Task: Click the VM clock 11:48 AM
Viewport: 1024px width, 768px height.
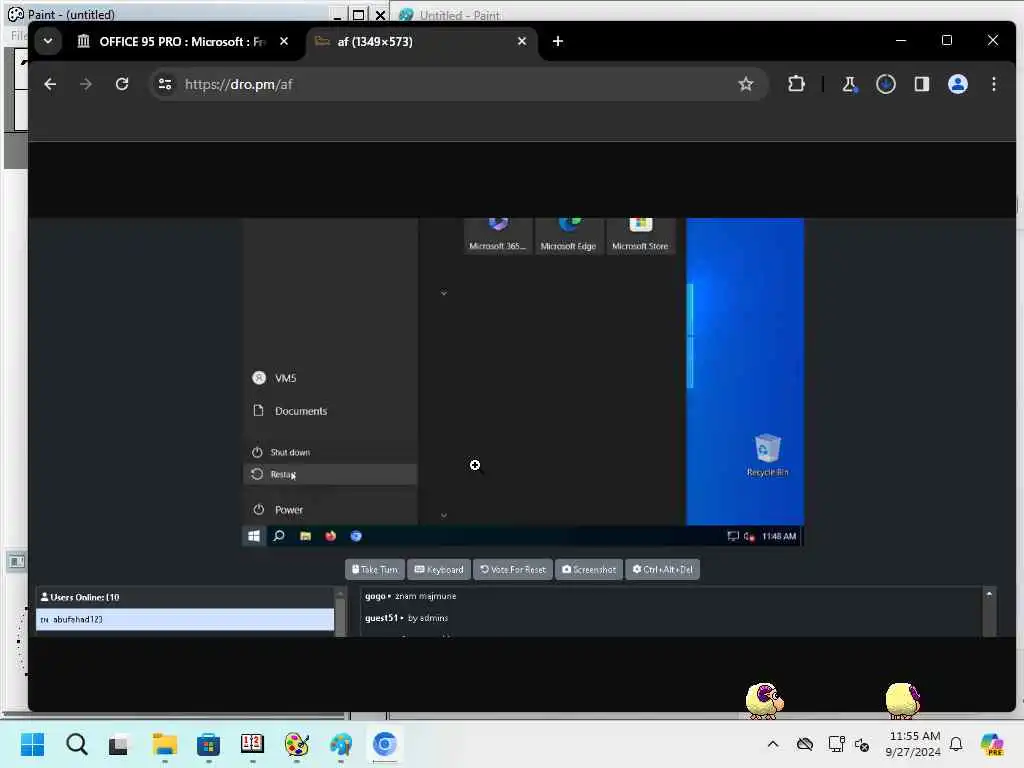Action: [x=779, y=536]
